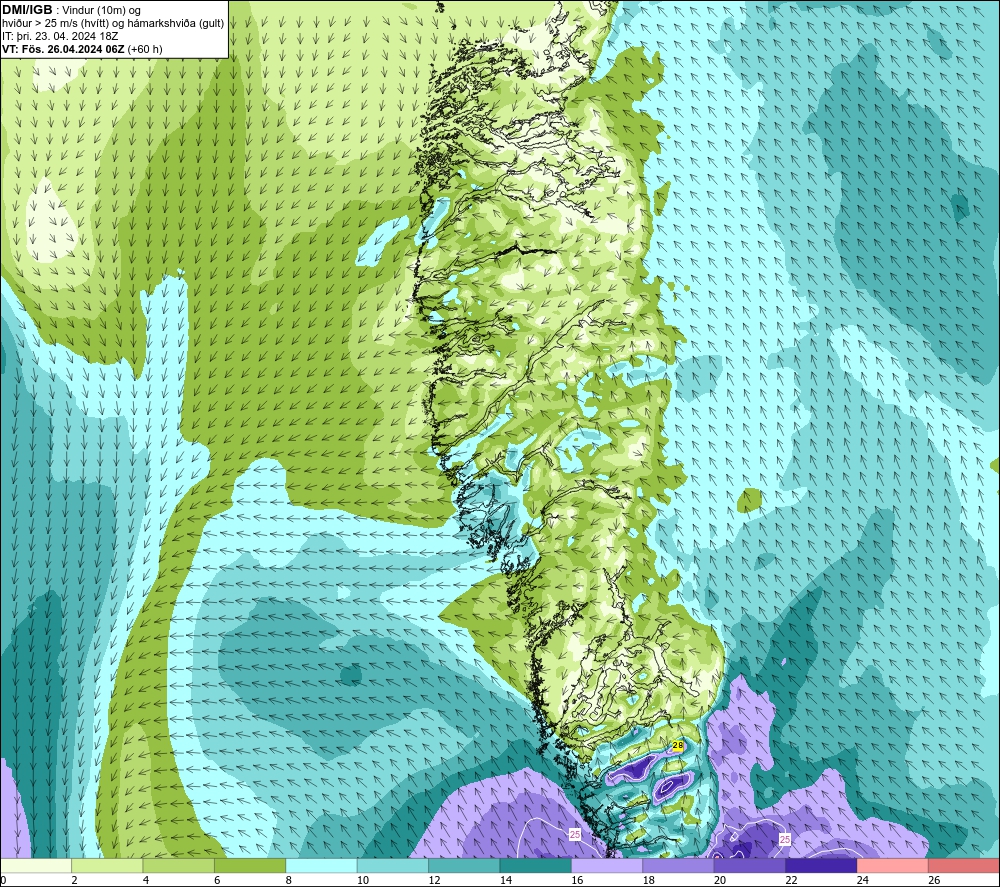Pick the teal 12–14 m/s scale swatch
The image size is (1000, 887).
tap(464, 865)
